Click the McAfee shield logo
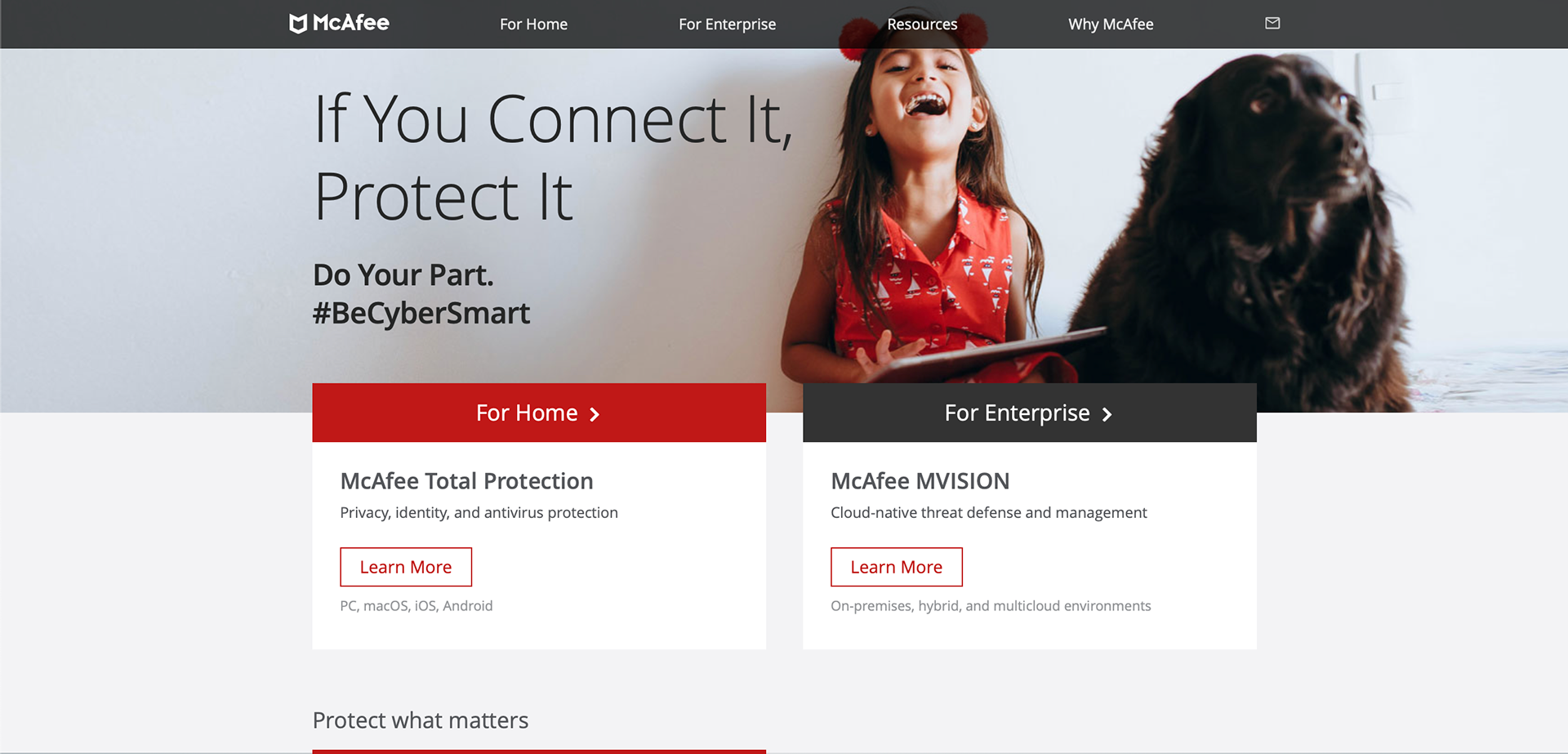The image size is (1568, 754). pos(298,24)
